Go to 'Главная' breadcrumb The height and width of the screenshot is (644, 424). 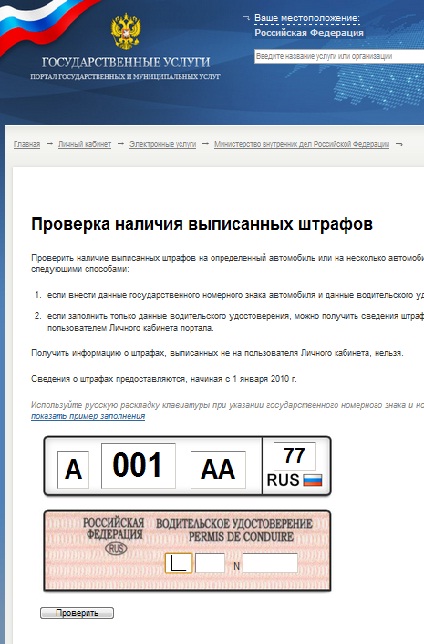pos(27,144)
